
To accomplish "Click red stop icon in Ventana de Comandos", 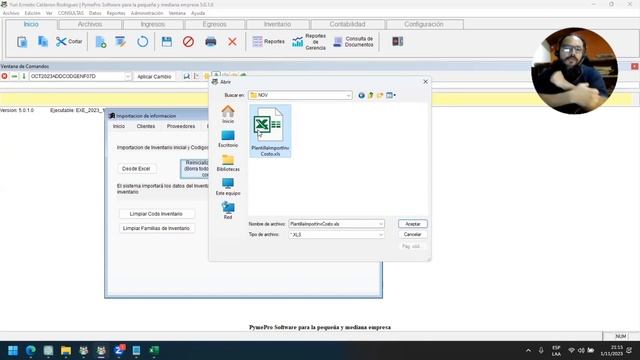I will (4, 76).
